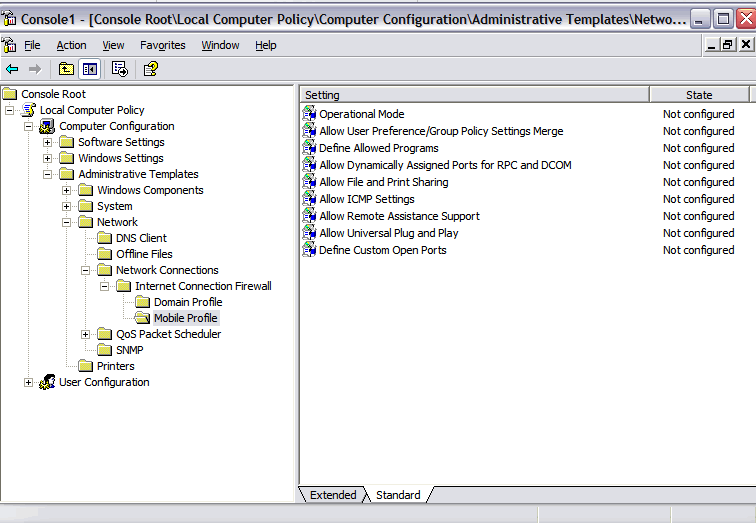Expand the Windows Components folder
This screenshot has width=756, height=523.
point(66,190)
